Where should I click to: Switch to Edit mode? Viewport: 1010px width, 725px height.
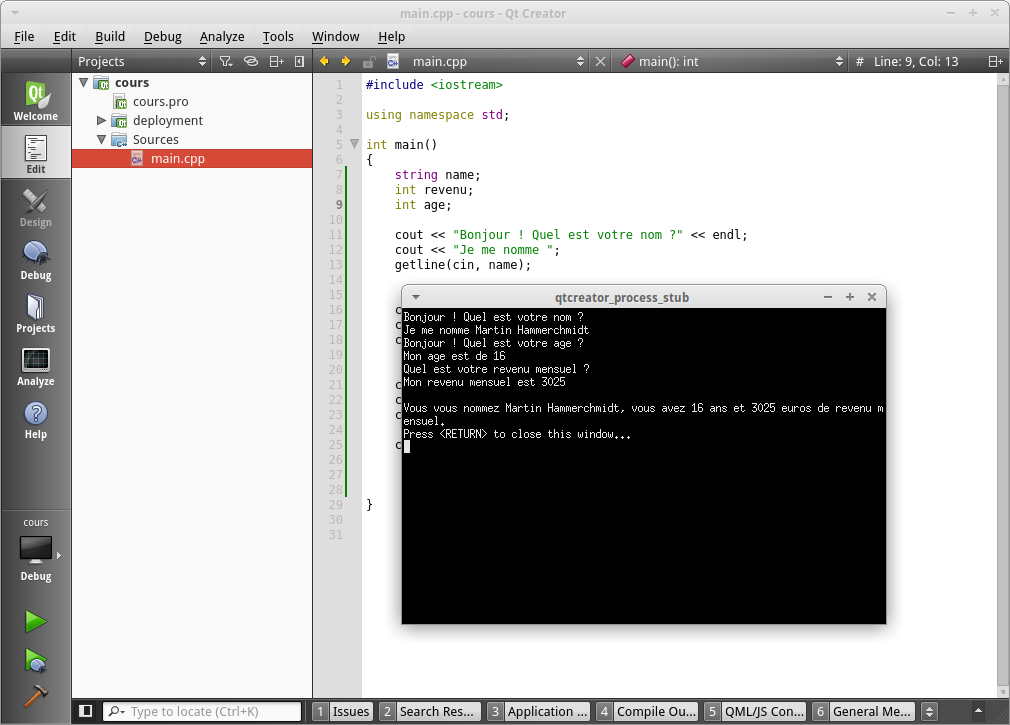coord(35,153)
